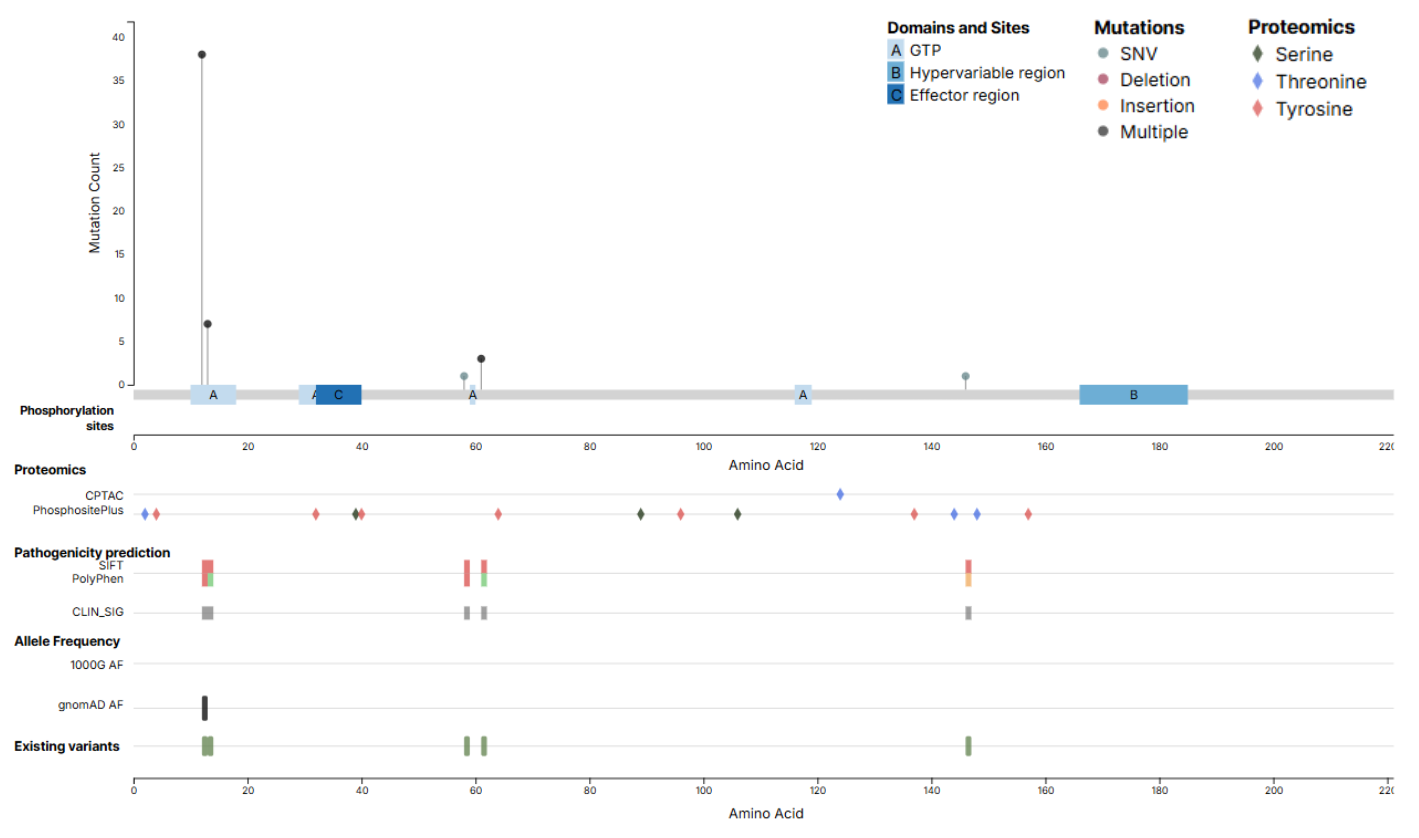1419x838 pixels.
Task: Click the Effector region legend swatch C
Action: click(895, 96)
